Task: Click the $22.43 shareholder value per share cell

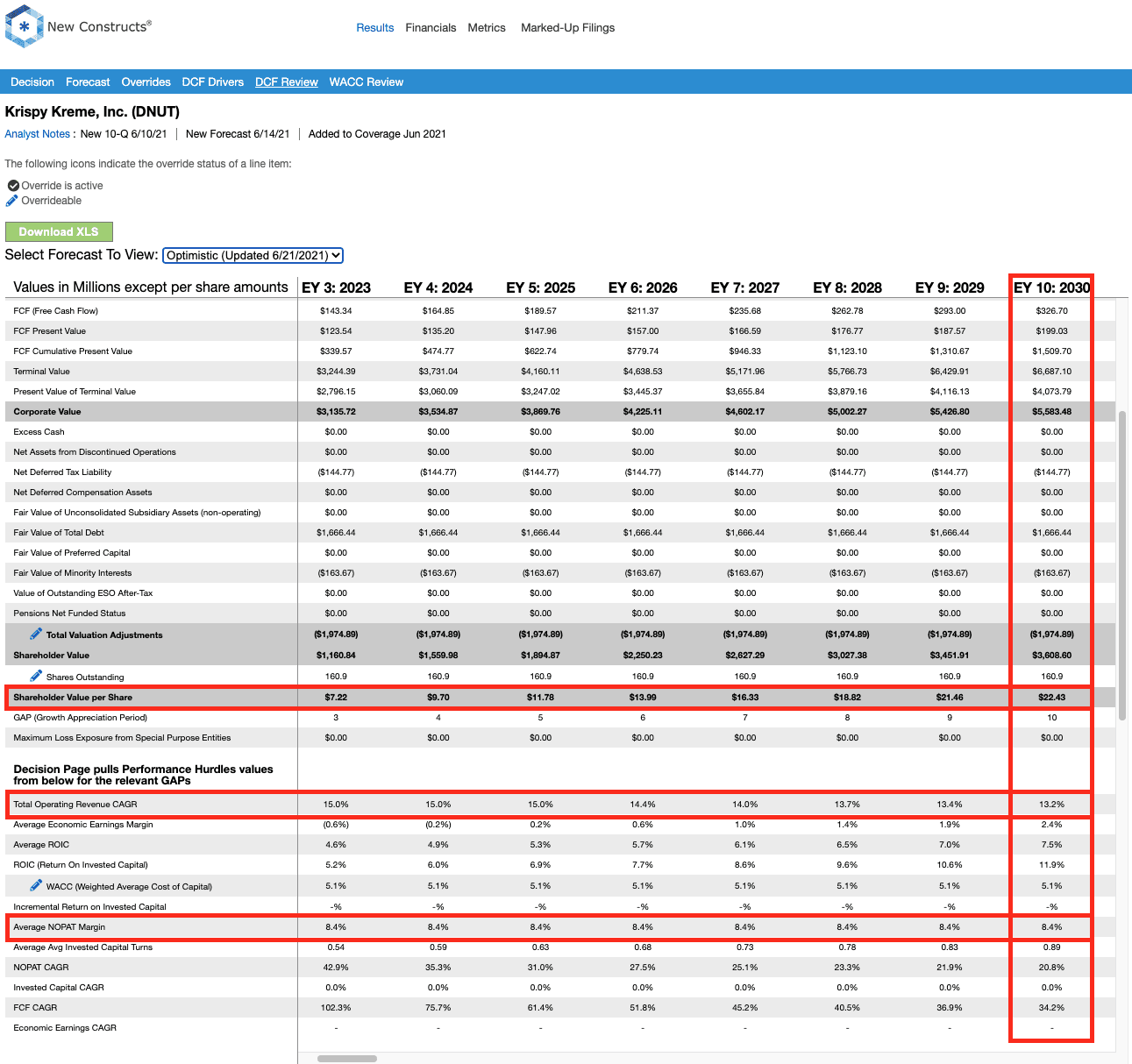Action: tap(1051, 698)
